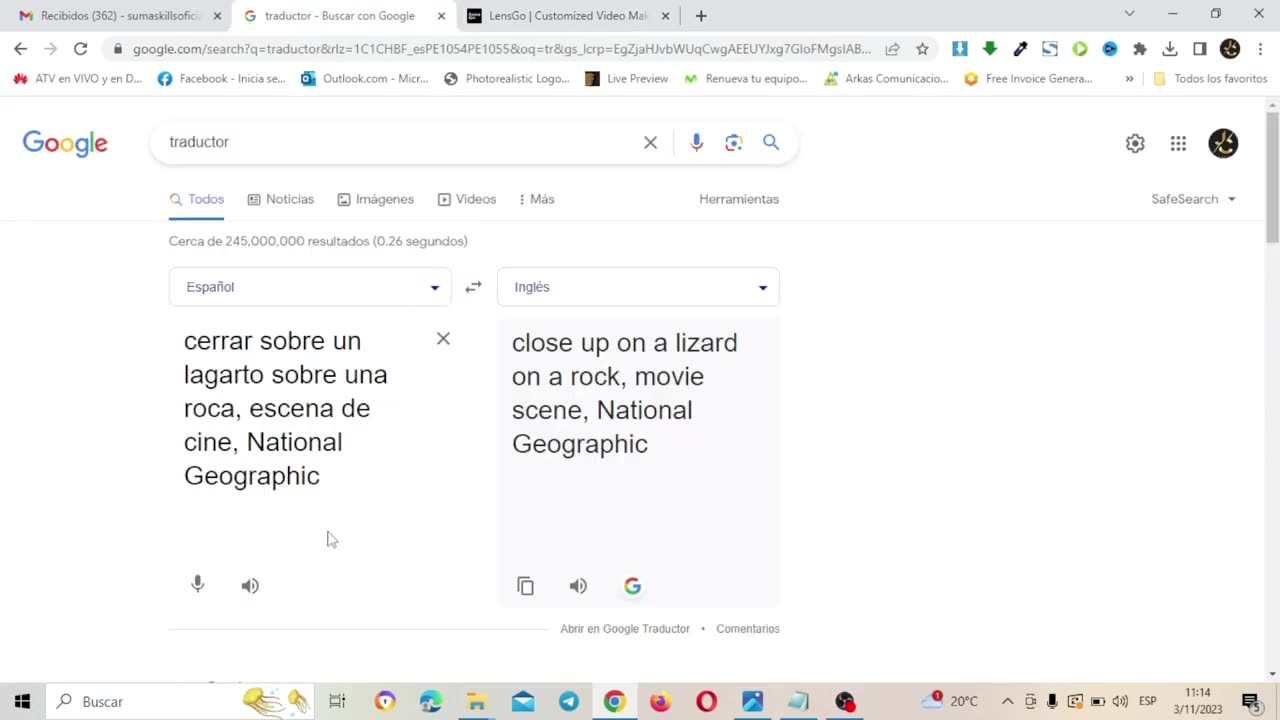Image resolution: width=1280 pixels, height=720 pixels.
Task: Open Abrir en Google Traductor link
Action: (x=625, y=629)
